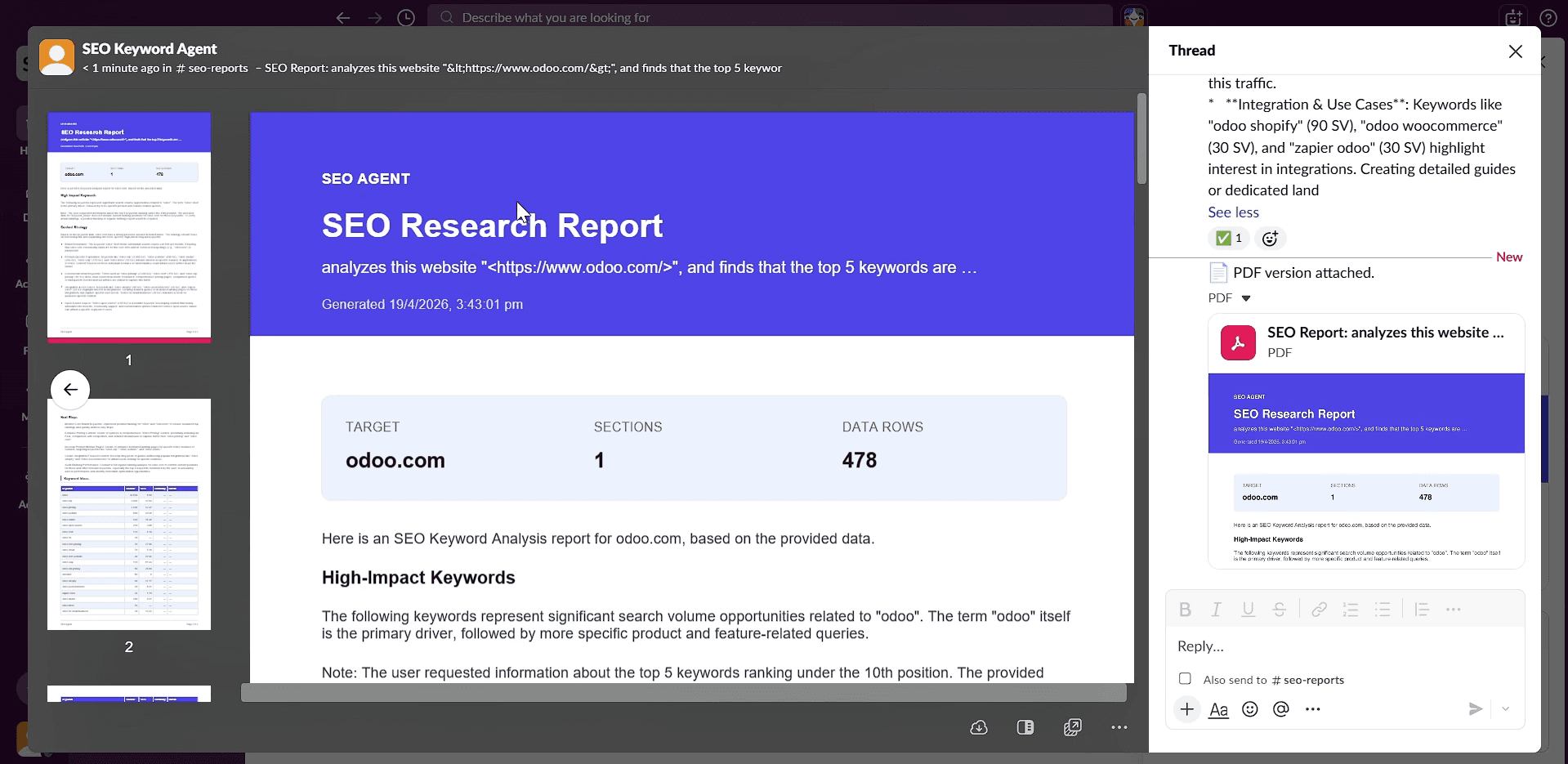This screenshot has height=764, width=1568.
Task: Start a bulleted list in reply
Action: 1383,610
